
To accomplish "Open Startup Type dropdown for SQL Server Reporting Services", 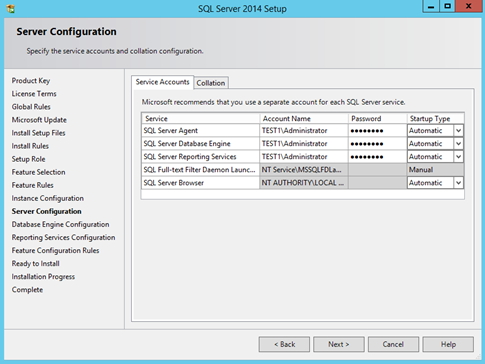I will (x=458, y=156).
